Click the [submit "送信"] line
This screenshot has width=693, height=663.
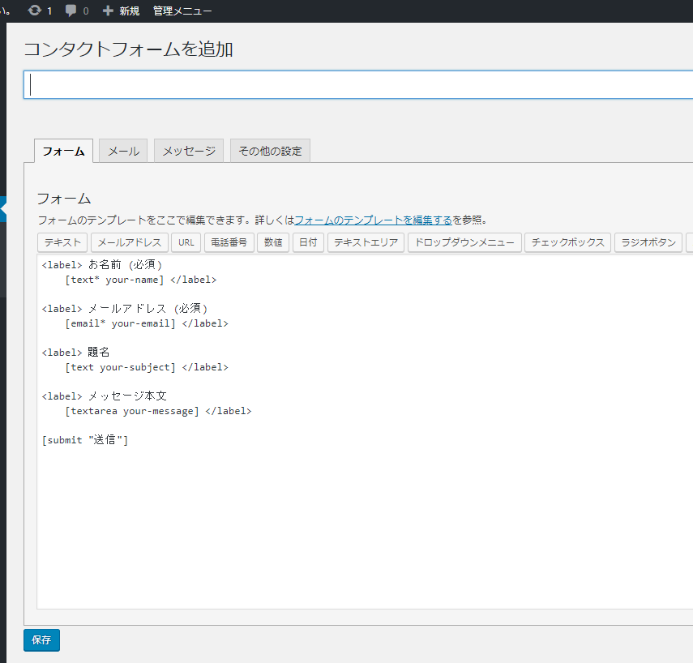(85, 440)
